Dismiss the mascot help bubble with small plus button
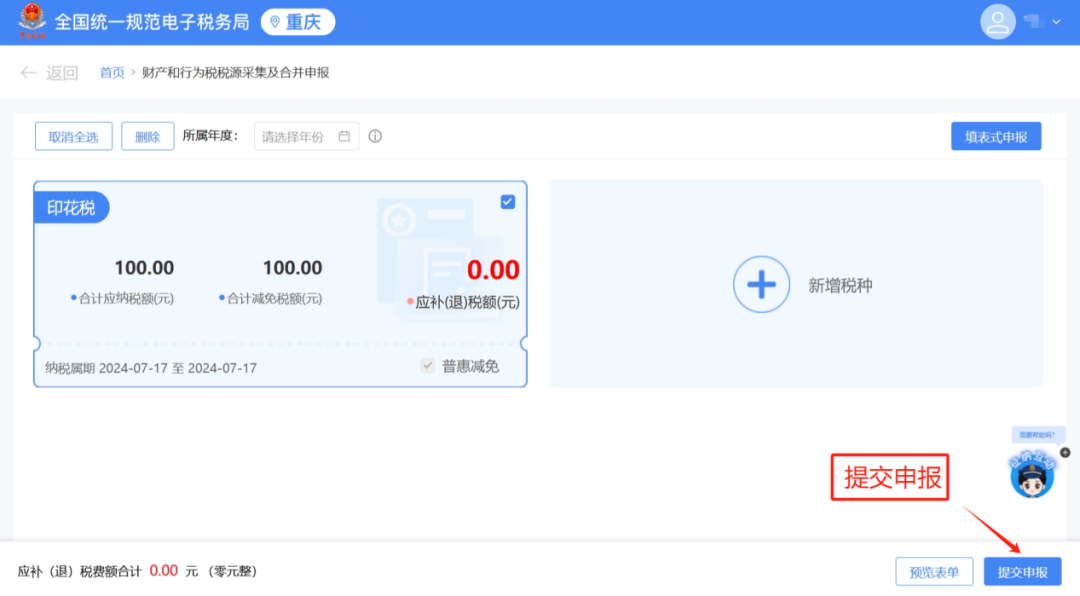 [x=1065, y=453]
